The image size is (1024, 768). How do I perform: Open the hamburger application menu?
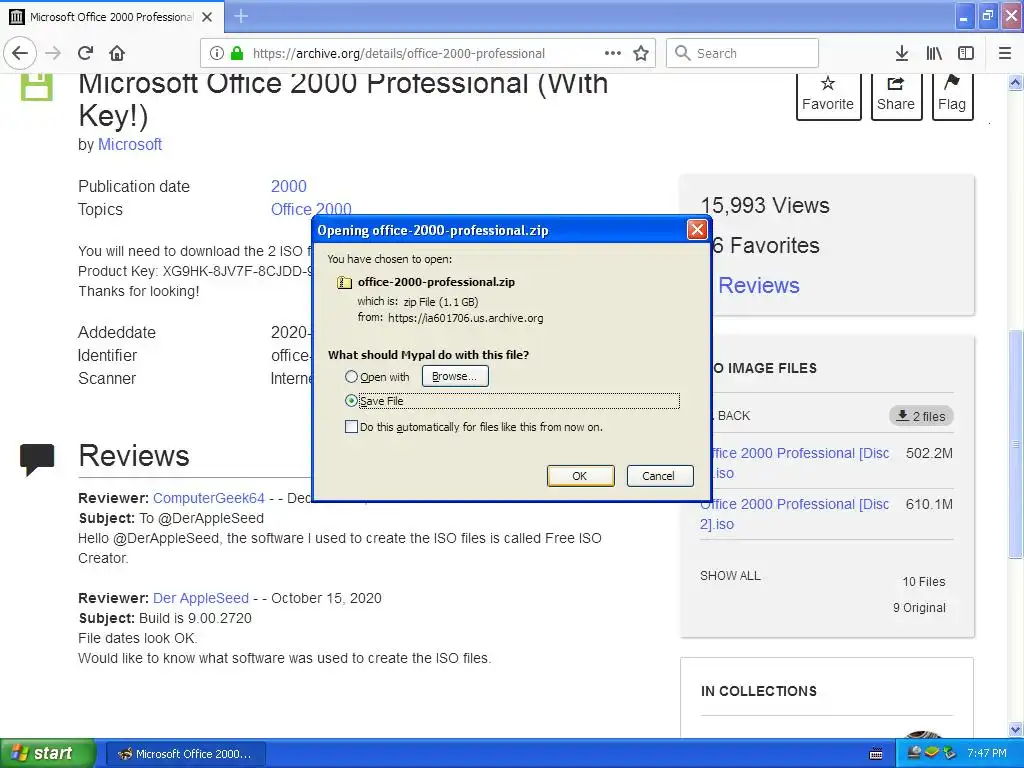point(1005,53)
